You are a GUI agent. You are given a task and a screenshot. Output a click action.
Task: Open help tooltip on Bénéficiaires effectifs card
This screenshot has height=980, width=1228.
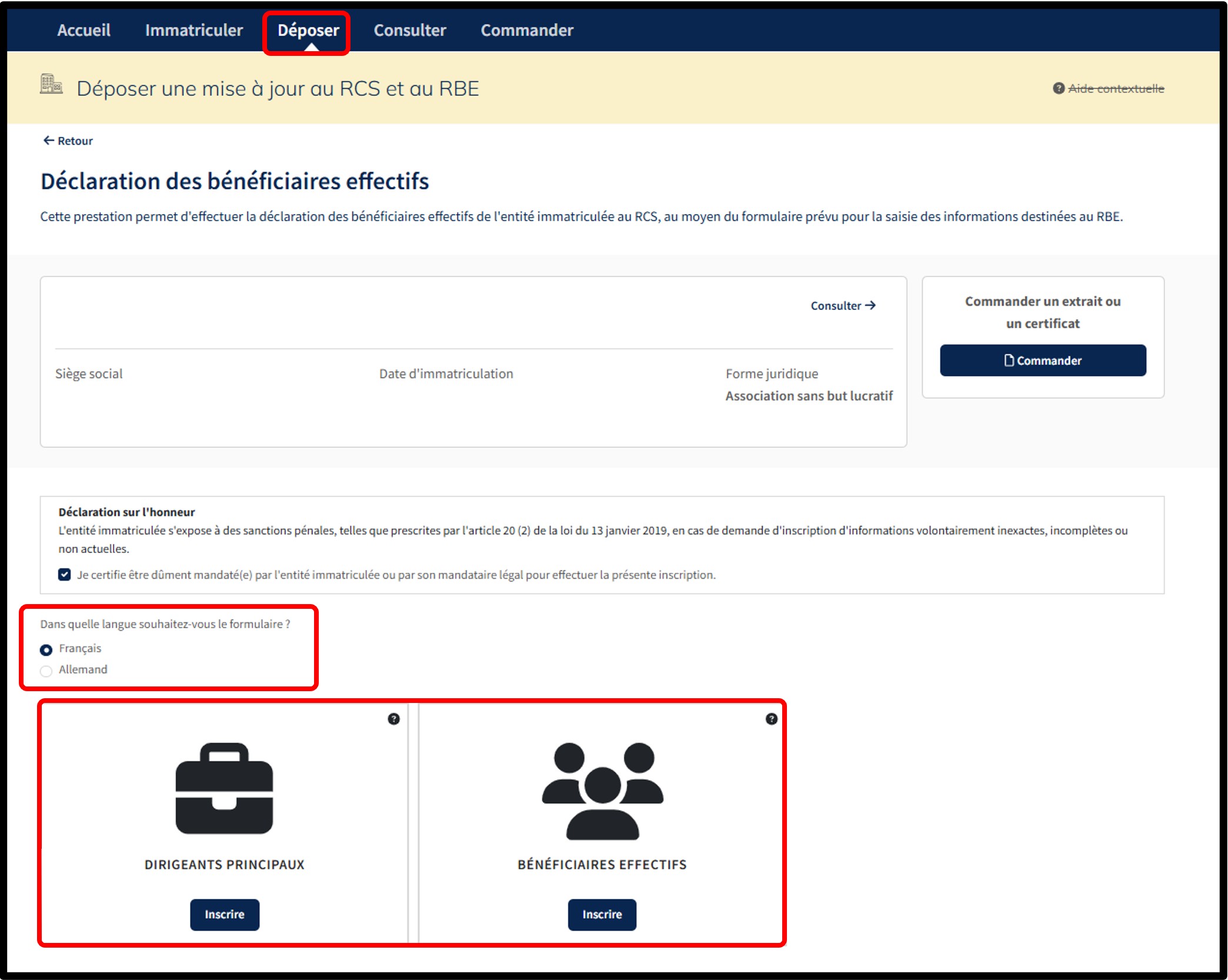[x=771, y=719]
